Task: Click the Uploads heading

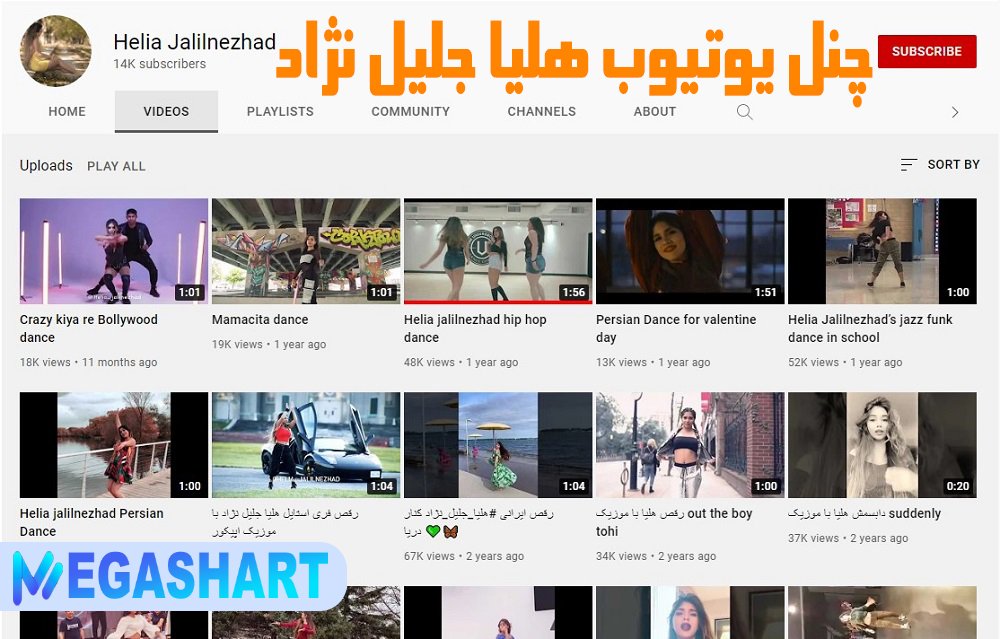Action: 46,166
